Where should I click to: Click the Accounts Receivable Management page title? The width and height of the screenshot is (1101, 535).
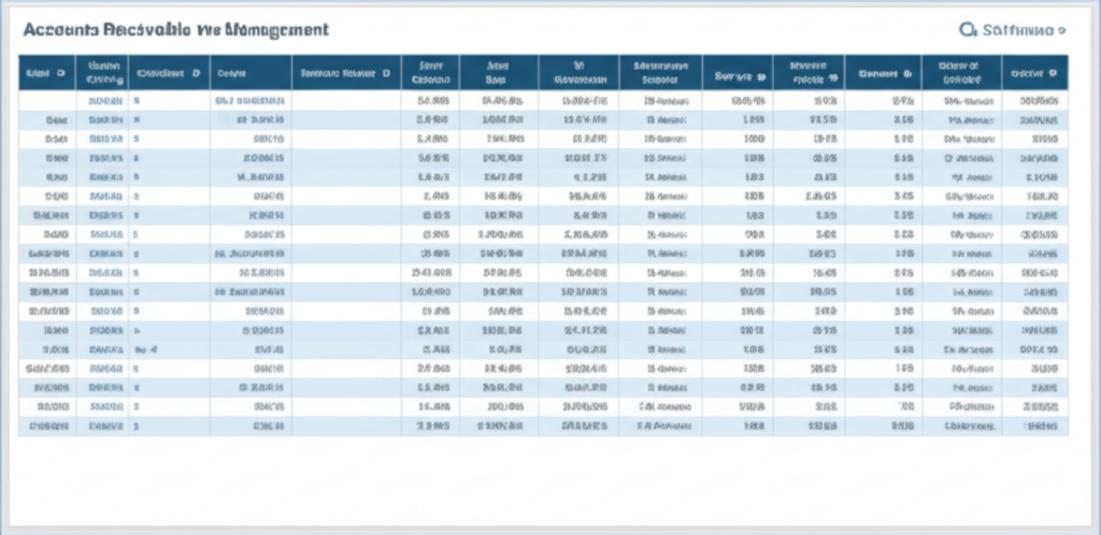coord(176,30)
